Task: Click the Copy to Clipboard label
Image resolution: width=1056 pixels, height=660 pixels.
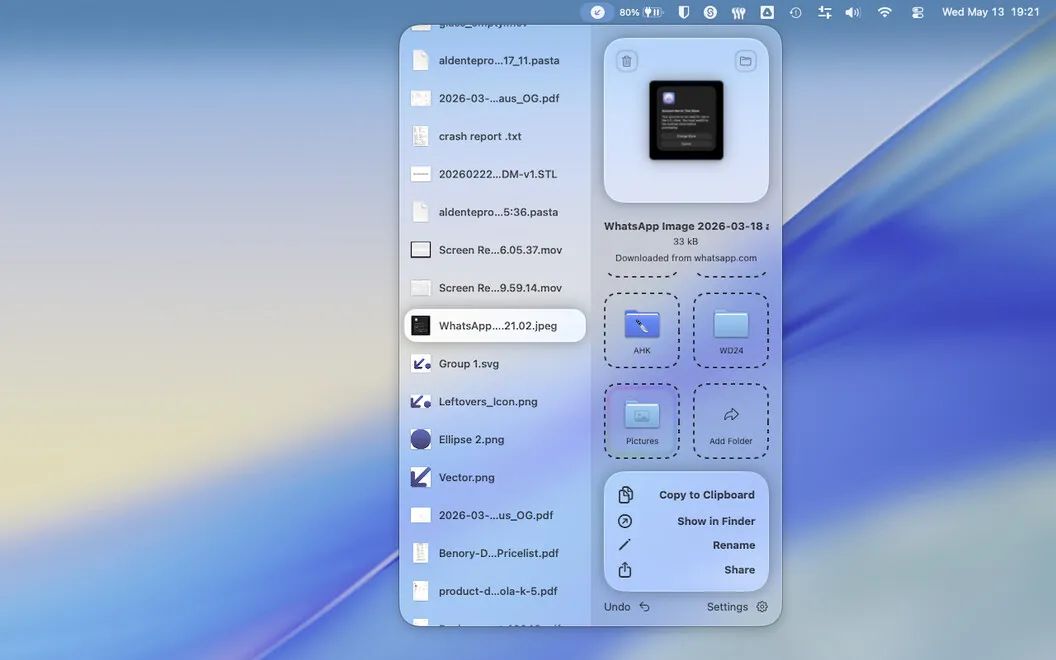Action: pos(706,495)
